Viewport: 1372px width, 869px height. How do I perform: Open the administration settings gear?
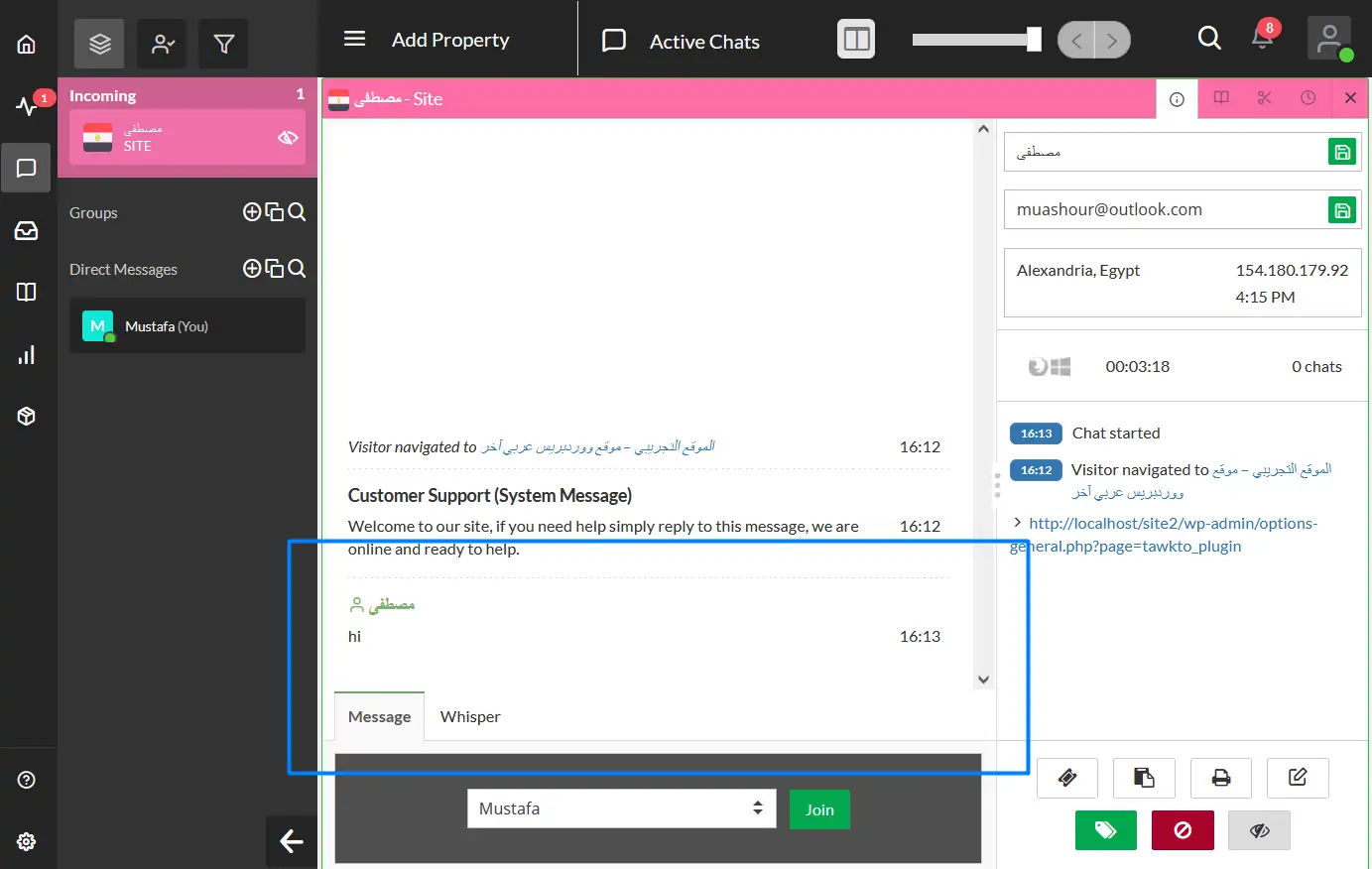click(x=27, y=841)
